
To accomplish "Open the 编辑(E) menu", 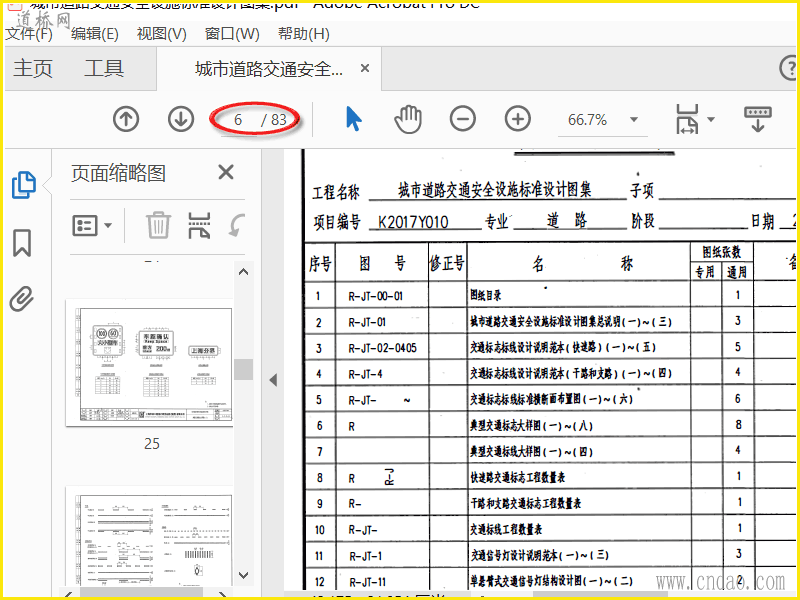I will [x=95, y=34].
